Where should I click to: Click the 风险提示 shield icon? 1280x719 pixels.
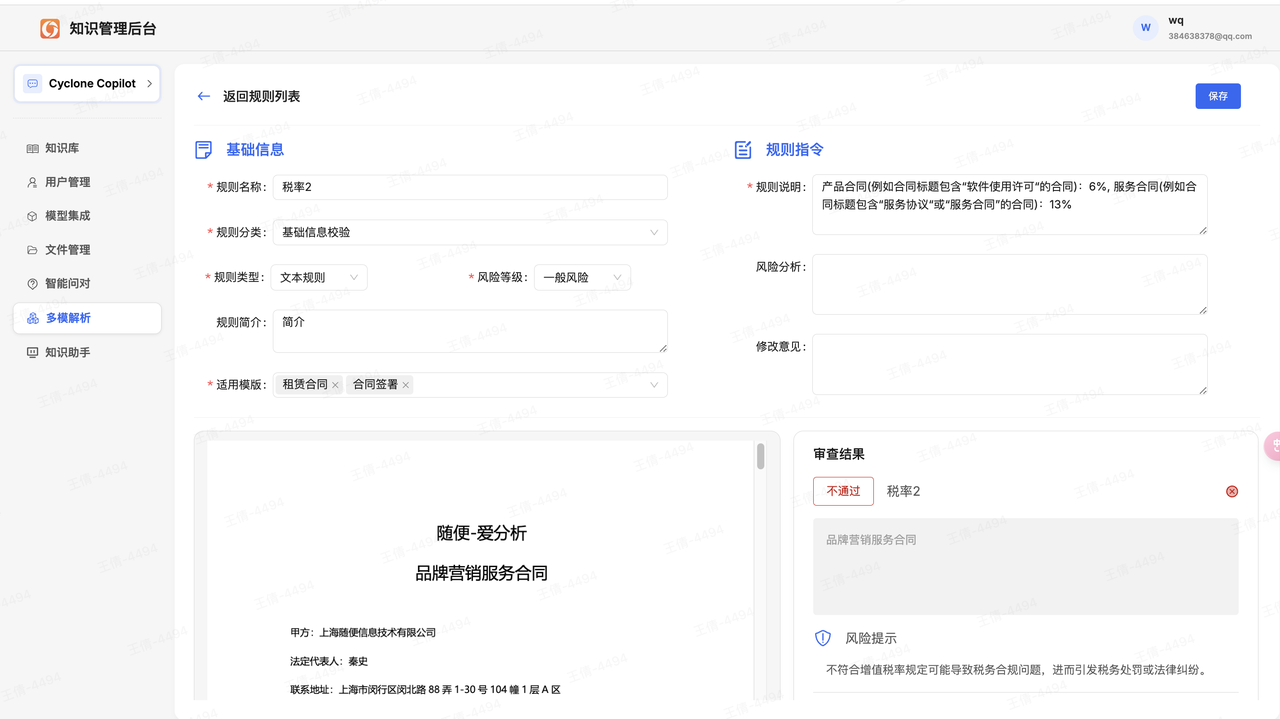(823, 638)
